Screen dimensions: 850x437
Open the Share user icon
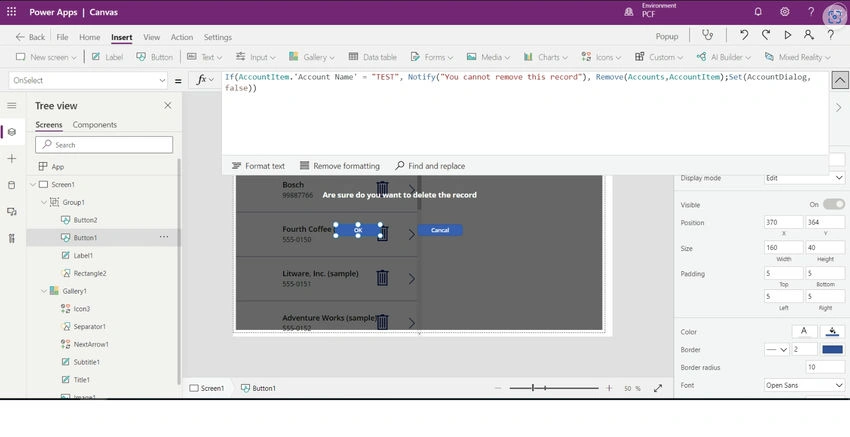pos(808,35)
